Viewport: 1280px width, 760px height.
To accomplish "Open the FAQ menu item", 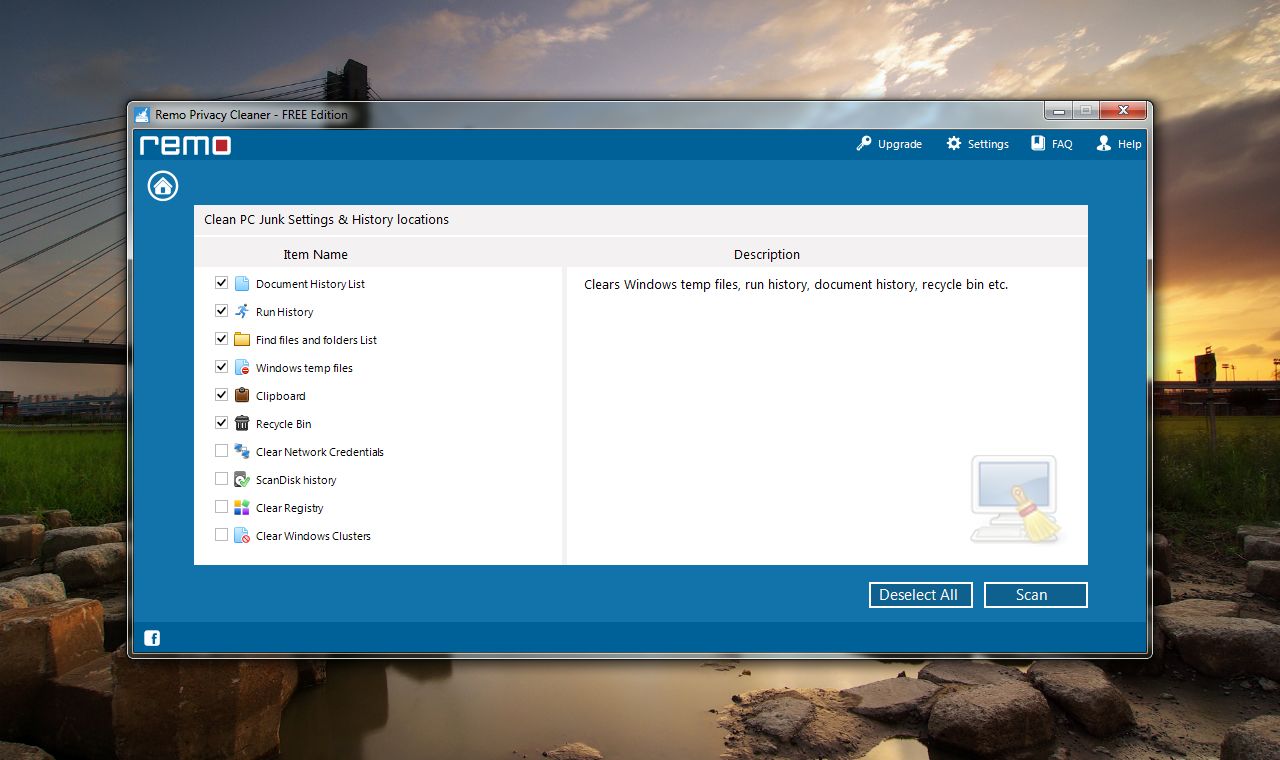I will pyautogui.click(x=1052, y=144).
